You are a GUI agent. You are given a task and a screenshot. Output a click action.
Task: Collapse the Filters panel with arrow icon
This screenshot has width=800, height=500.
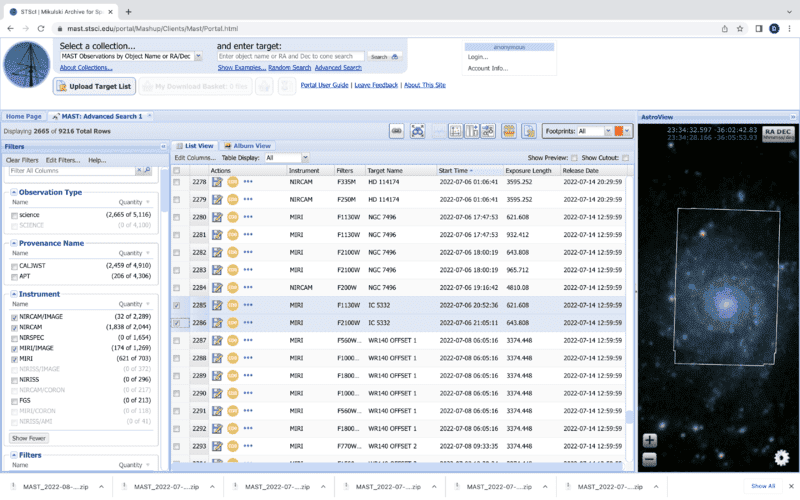[163, 146]
